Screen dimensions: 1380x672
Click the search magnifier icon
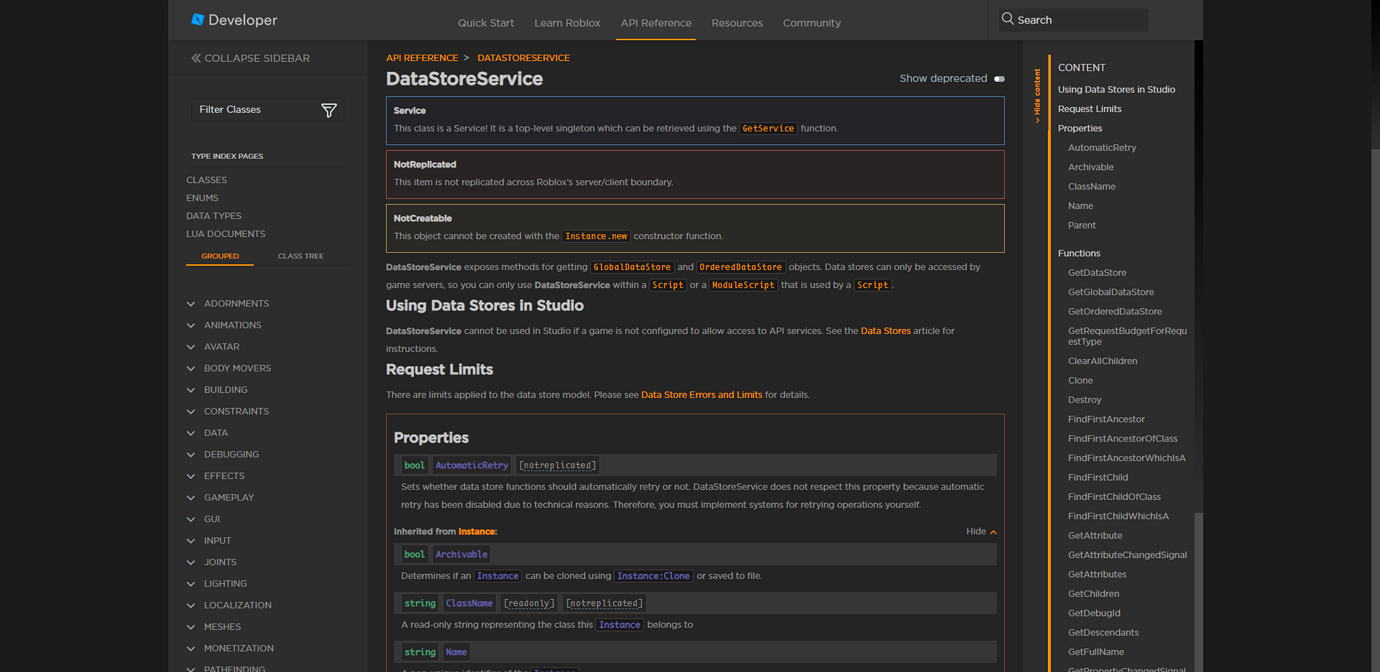pos(1006,18)
